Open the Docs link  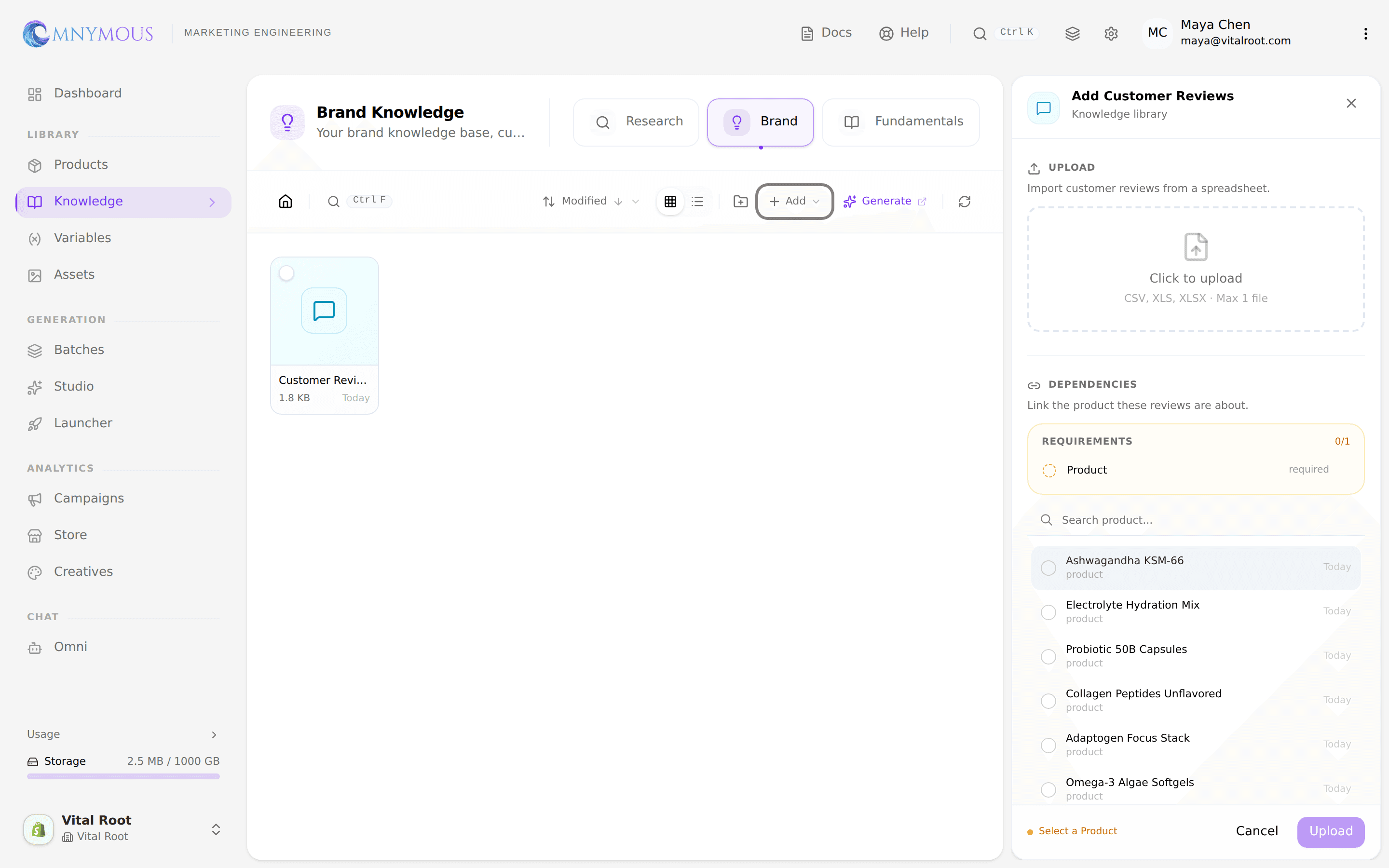[826, 33]
